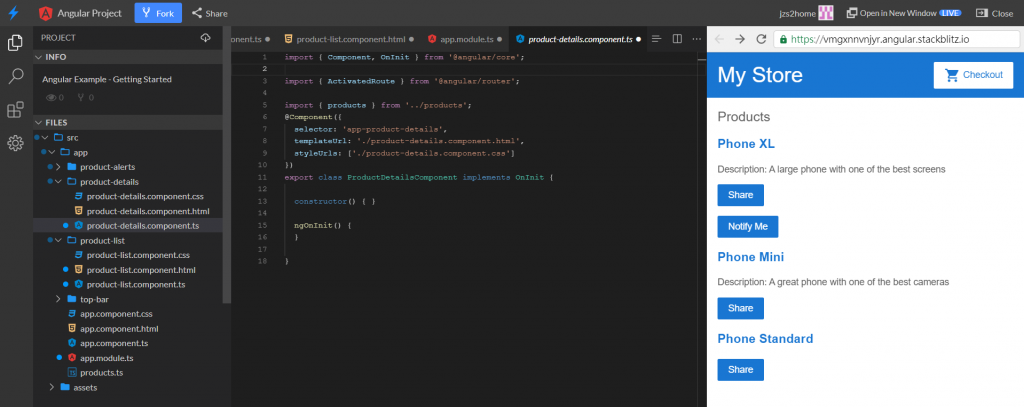Open product-list.component.ts file

136,285
